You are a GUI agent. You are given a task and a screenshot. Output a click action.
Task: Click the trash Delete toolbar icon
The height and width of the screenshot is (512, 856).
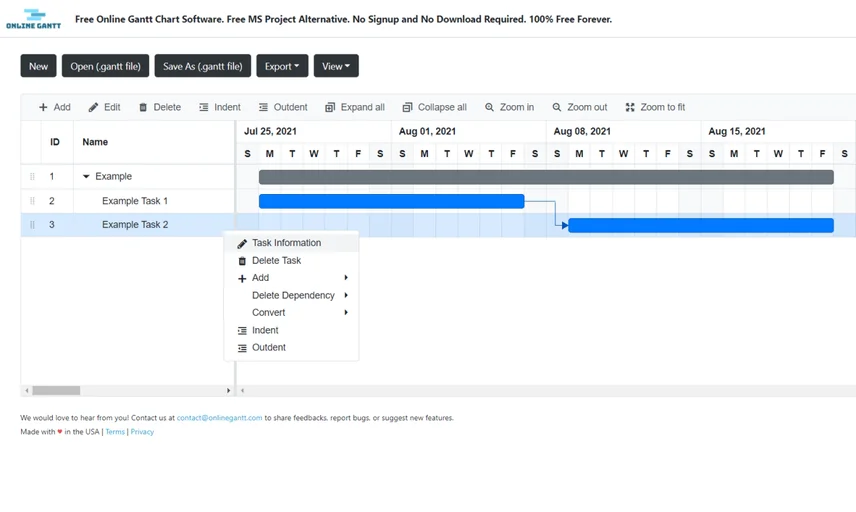[x=143, y=107]
